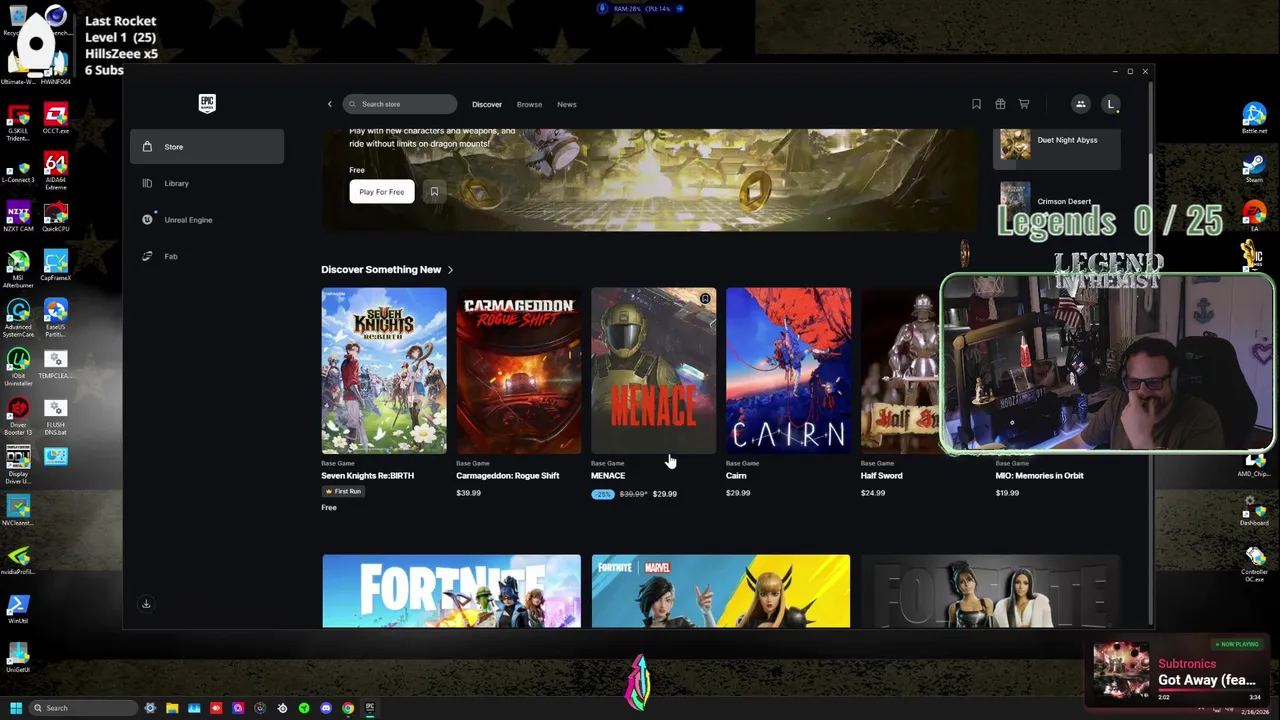Switch to the Discover tab

pyautogui.click(x=487, y=104)
